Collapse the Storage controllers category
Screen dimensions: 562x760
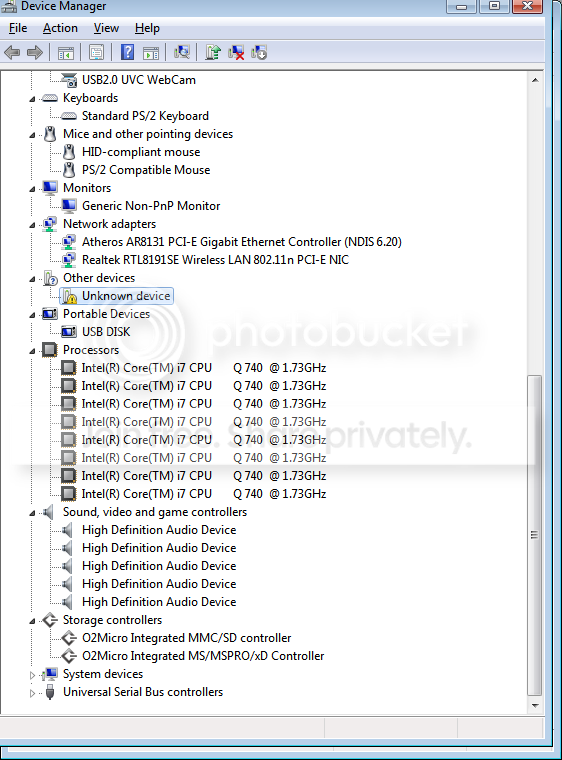click(x=32, y=621)
